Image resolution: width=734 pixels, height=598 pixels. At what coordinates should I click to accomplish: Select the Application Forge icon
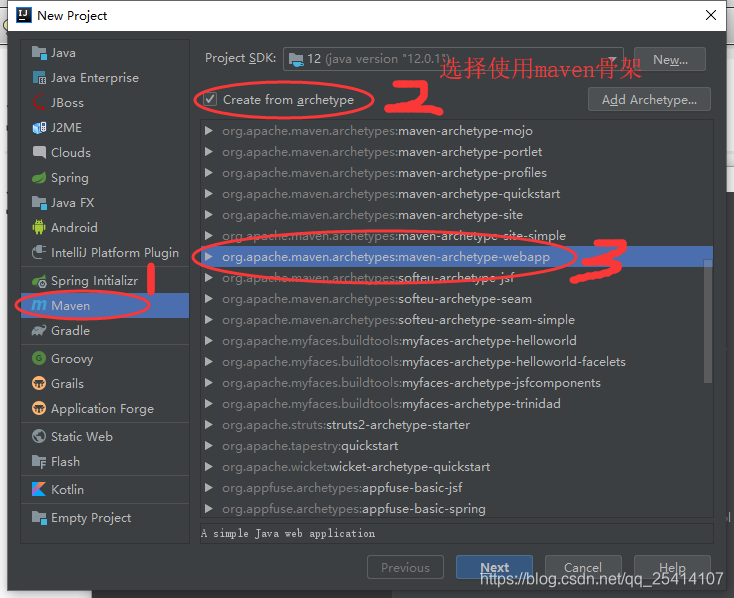point(39,408)
